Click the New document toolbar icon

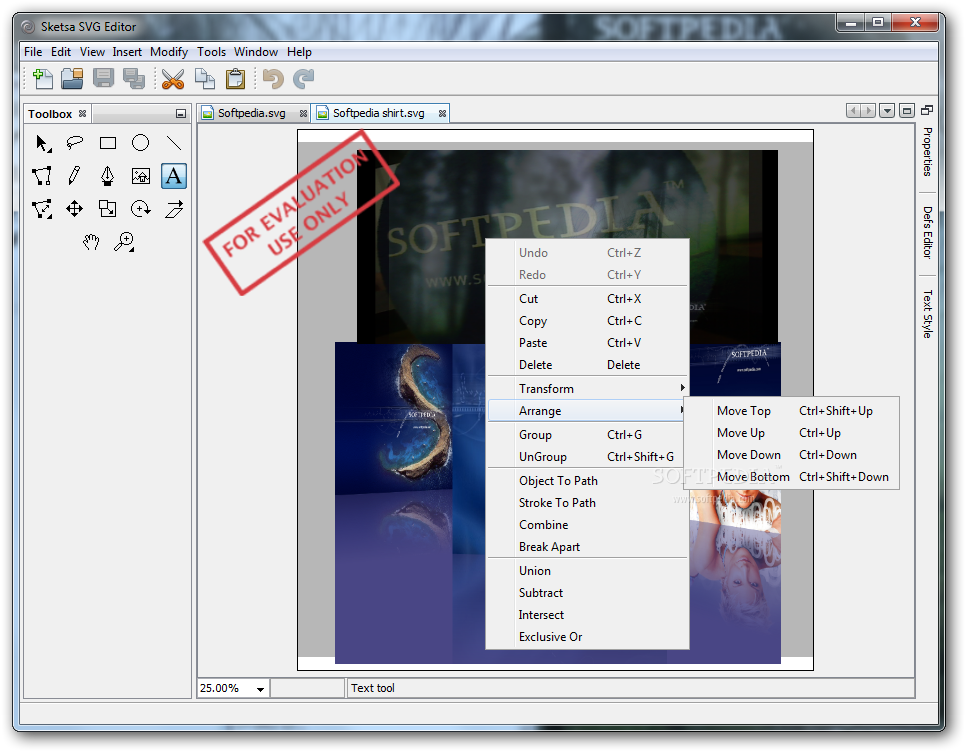pos(43,79)
